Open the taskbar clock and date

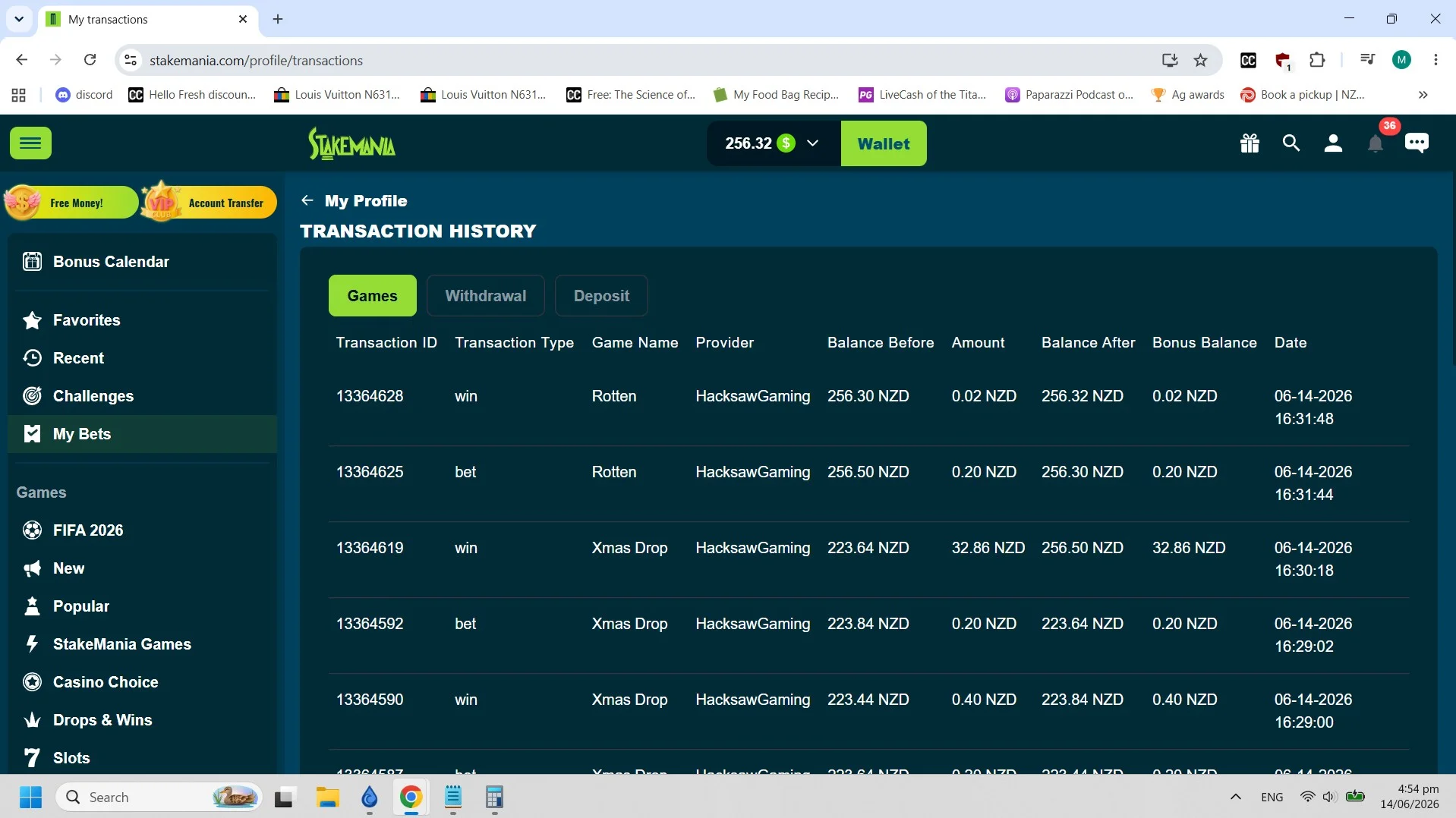coord(1409,797)
